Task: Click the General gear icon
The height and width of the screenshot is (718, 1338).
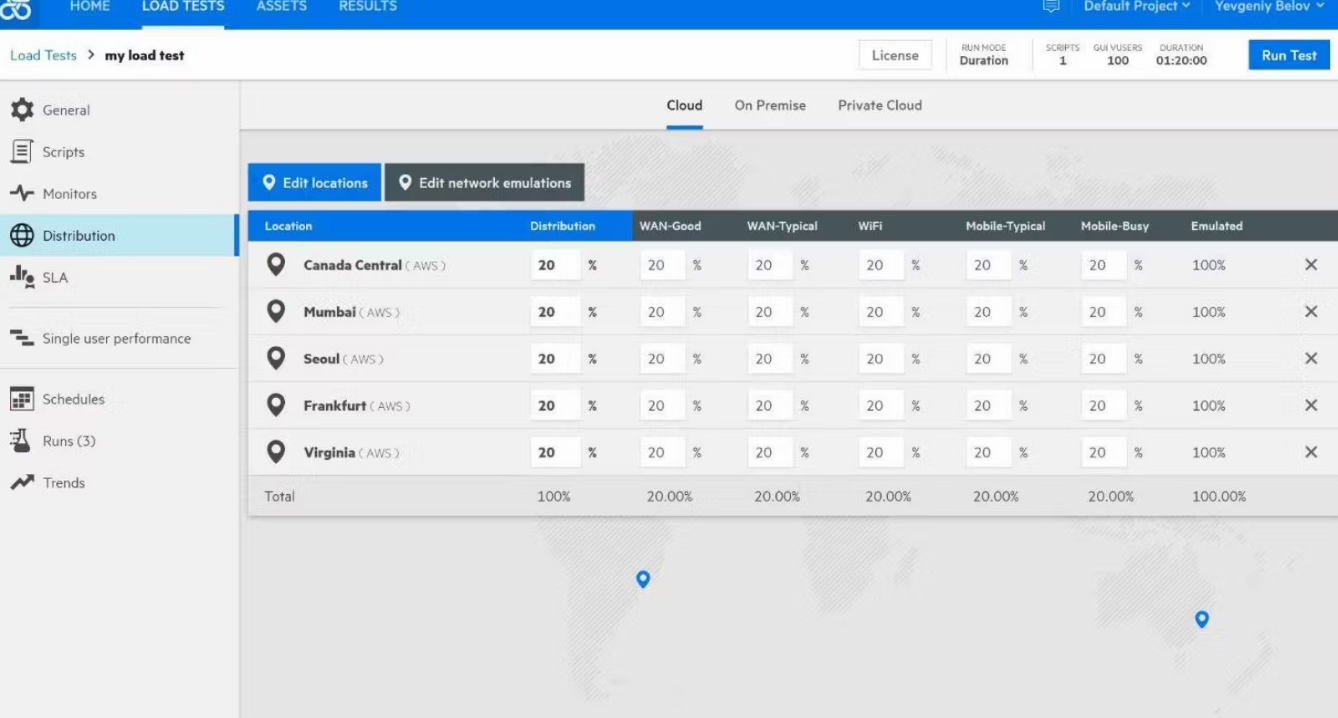Action: point(21,110)
